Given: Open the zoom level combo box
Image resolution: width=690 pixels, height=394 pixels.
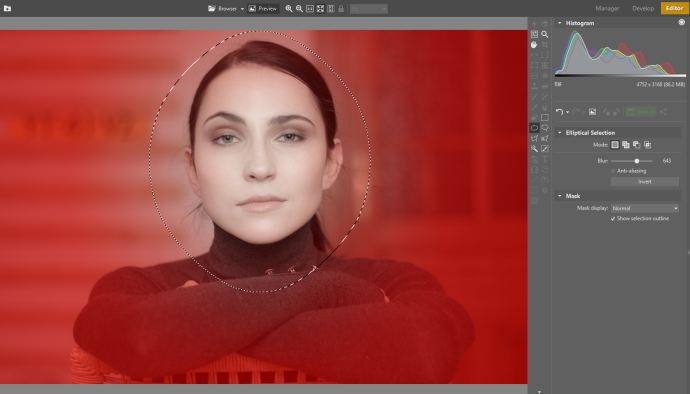Looking at the screenshot, I should tap(369, 8).
